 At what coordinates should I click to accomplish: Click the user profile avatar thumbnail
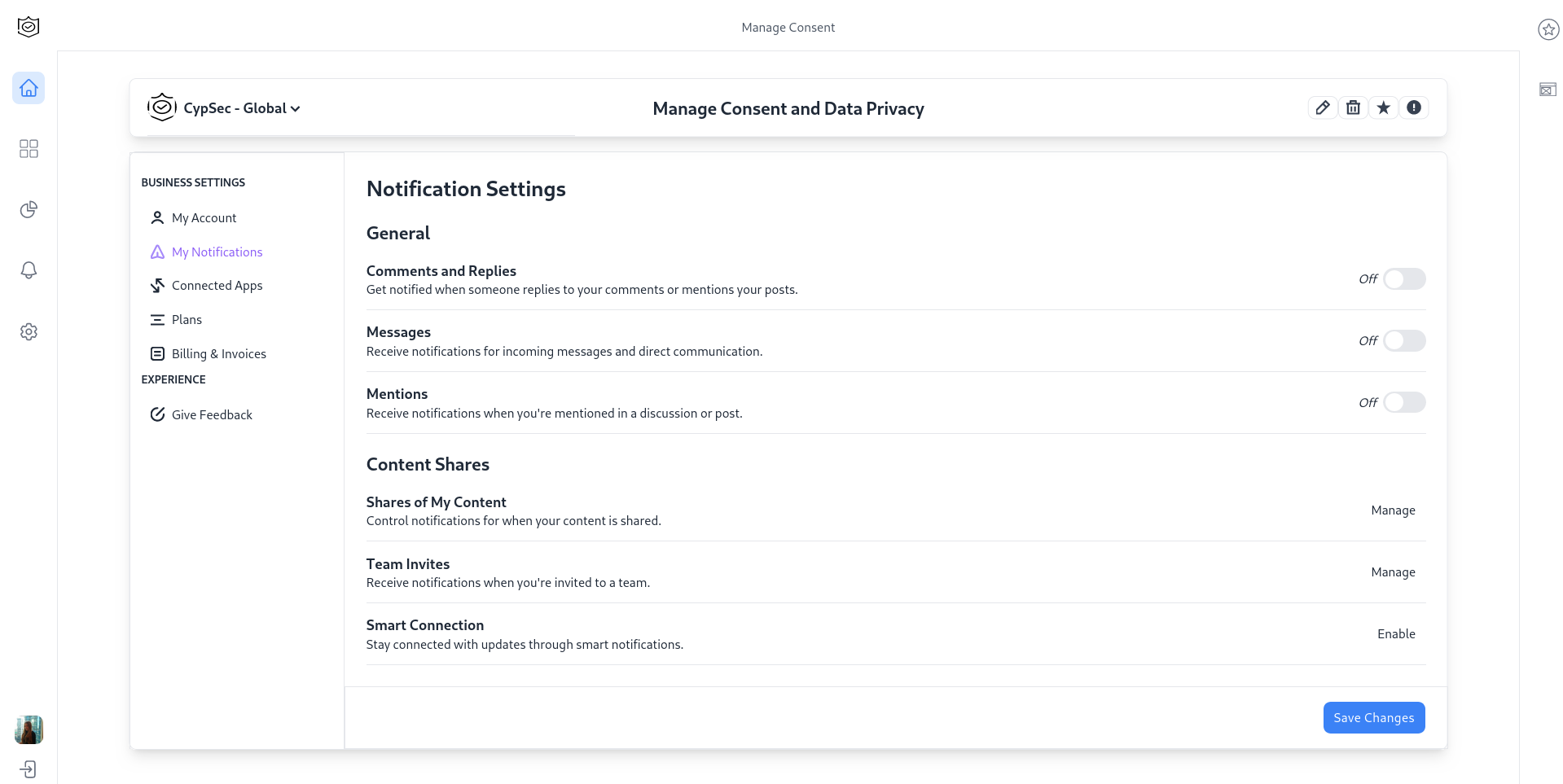29,729
